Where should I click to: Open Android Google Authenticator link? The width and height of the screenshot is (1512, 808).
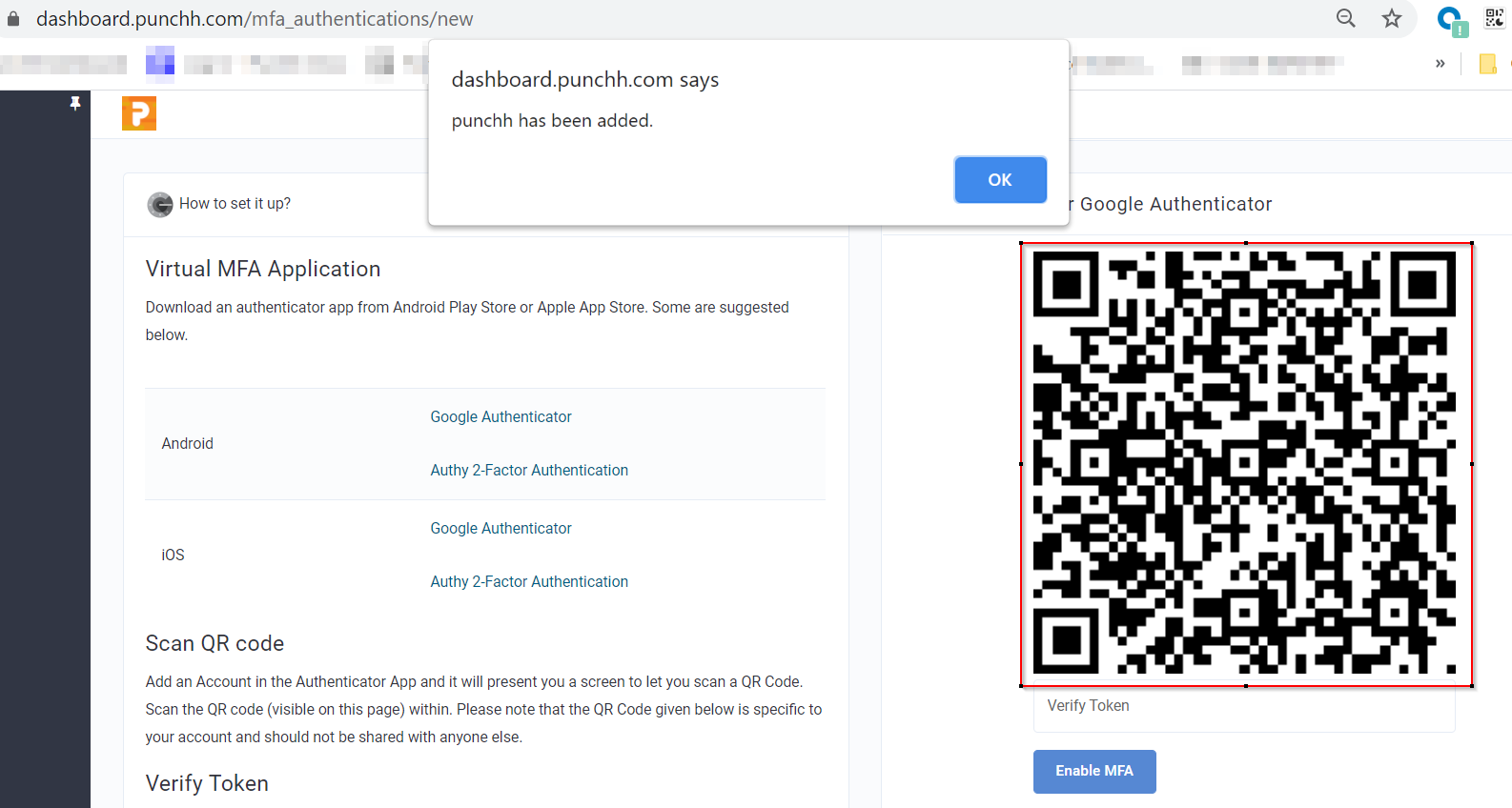click(501, 417)
